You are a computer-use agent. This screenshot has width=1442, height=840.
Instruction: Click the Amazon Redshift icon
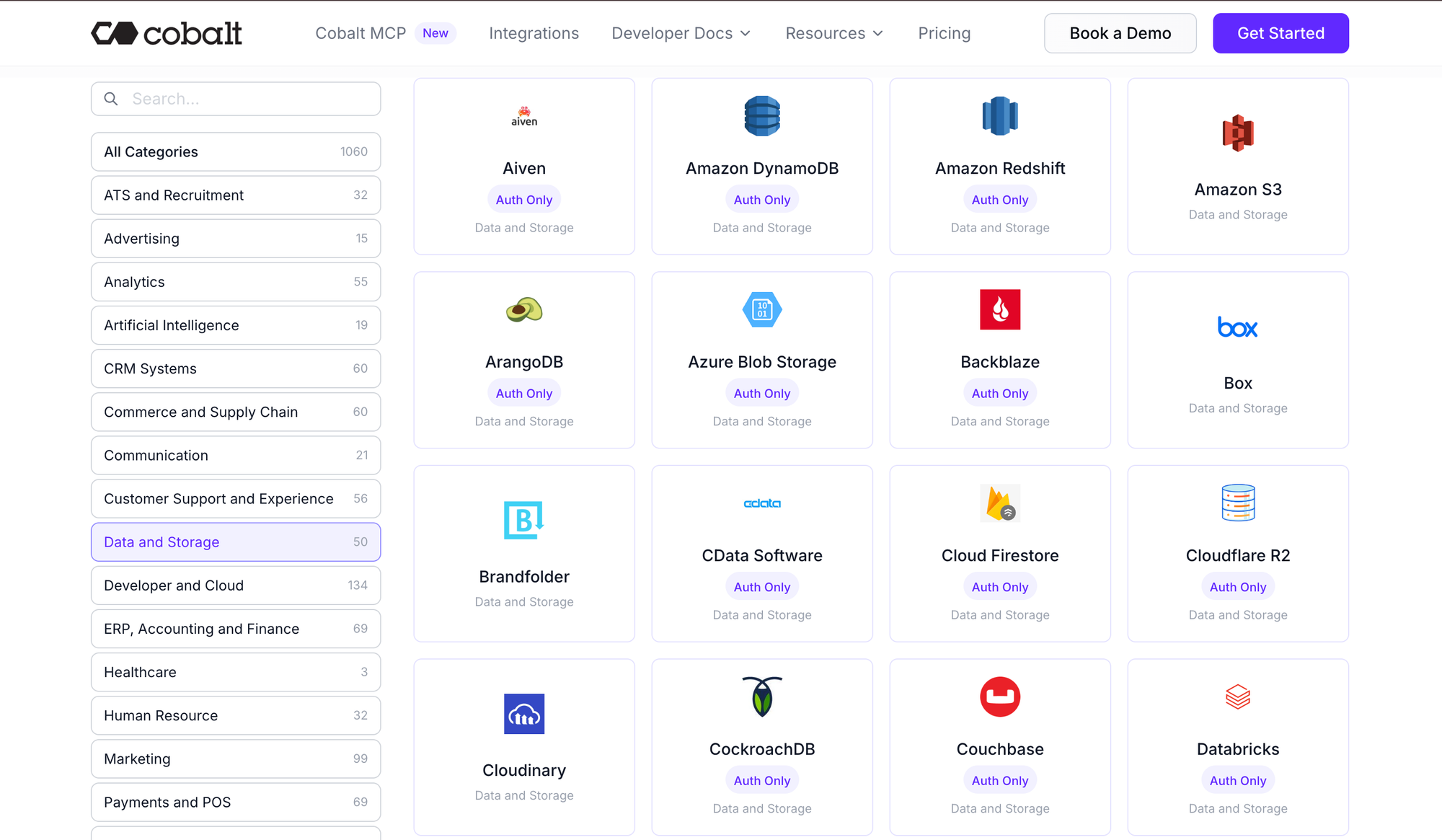point(1000,116)
